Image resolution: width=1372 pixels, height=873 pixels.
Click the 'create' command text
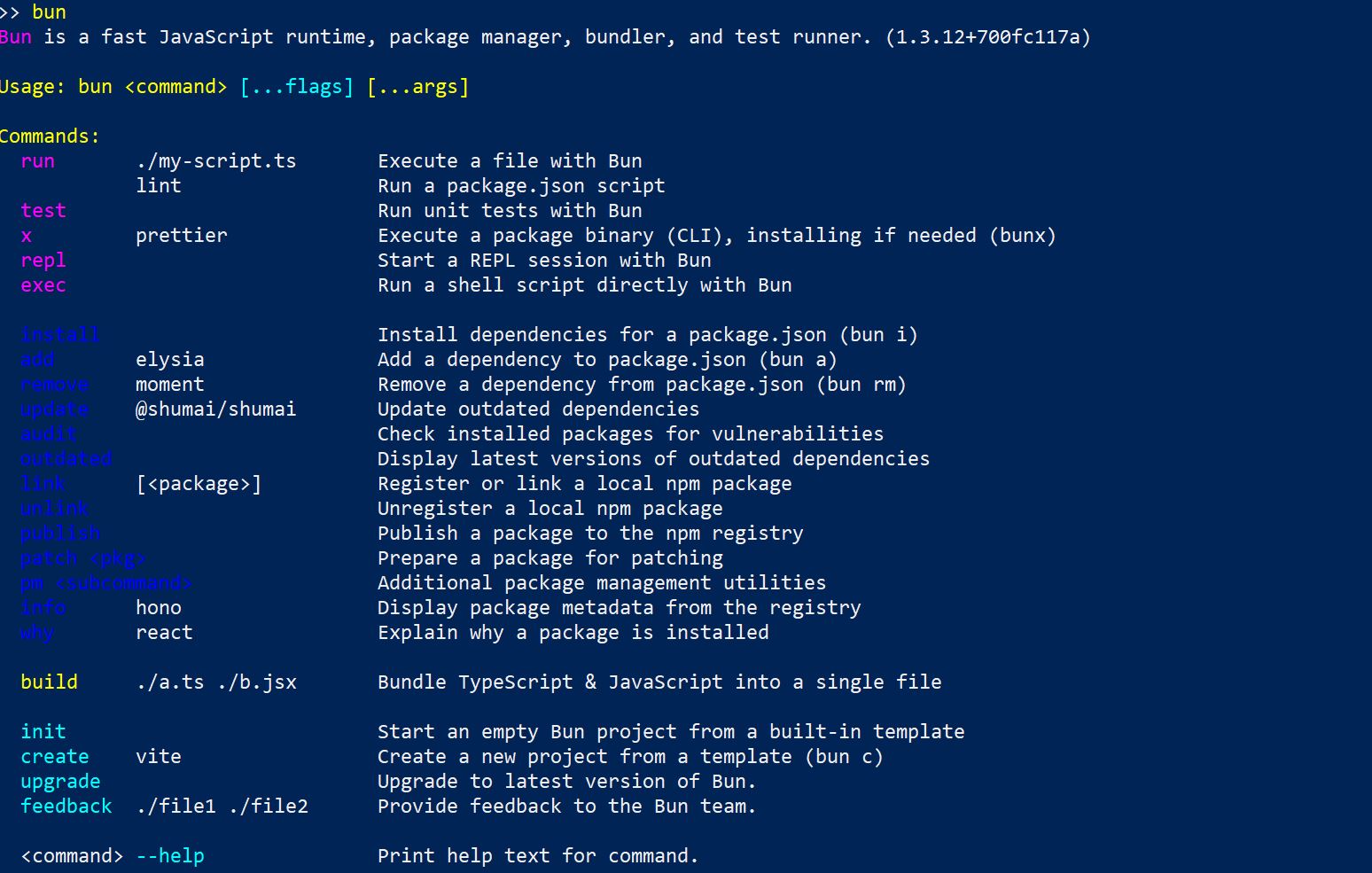point(55,757)
